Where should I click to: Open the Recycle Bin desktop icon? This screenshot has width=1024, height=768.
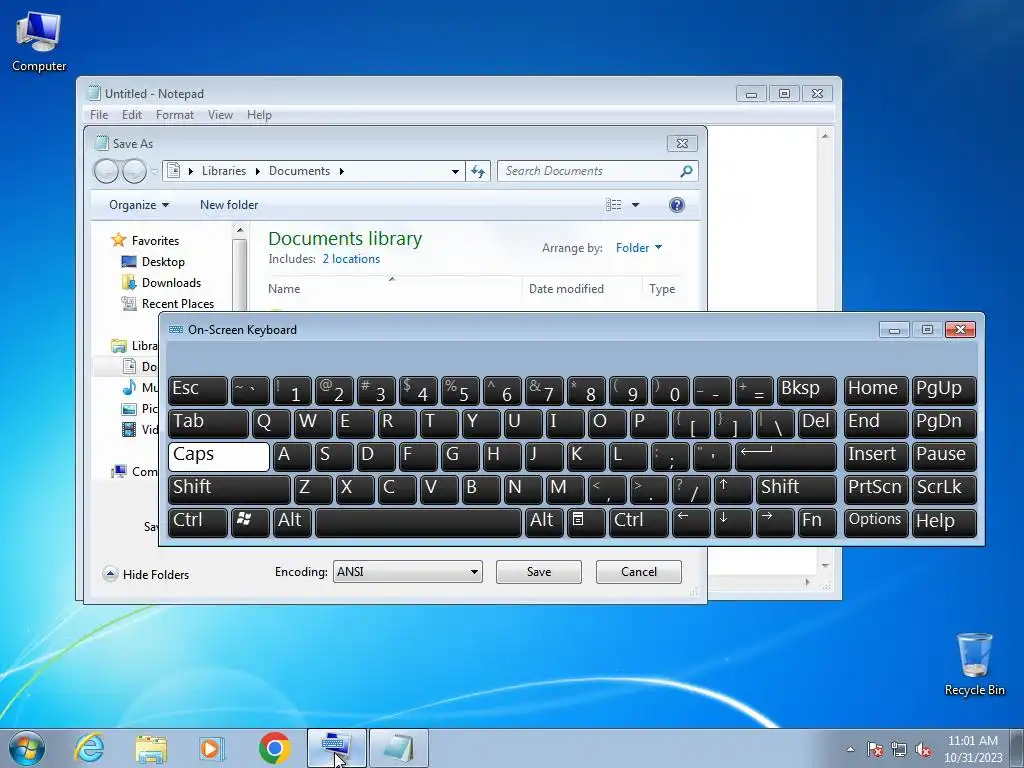click(x=974, y=663)
